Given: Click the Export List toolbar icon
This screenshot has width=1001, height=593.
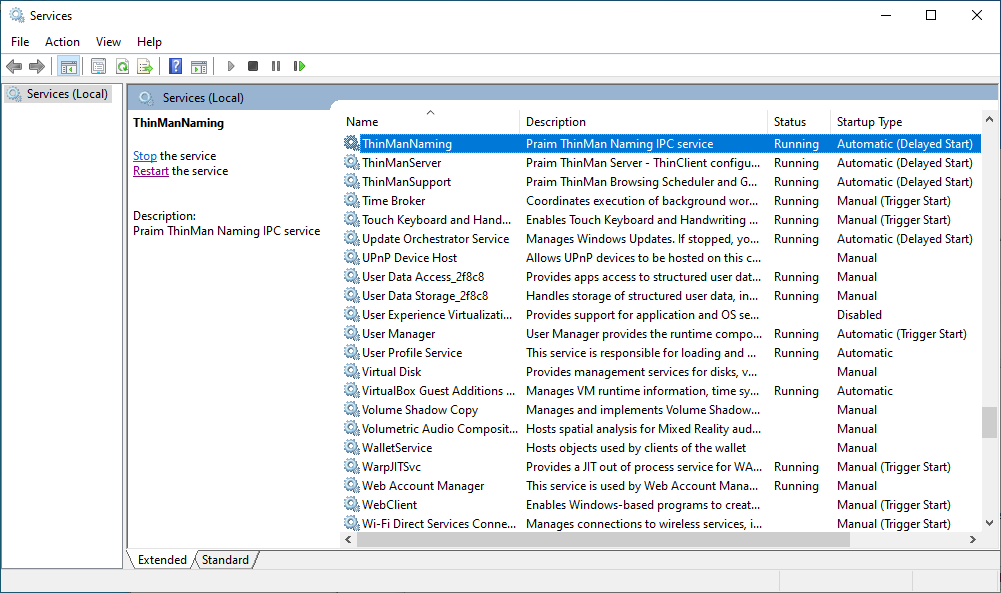Looking at the screenshot, I should (146, 66).
